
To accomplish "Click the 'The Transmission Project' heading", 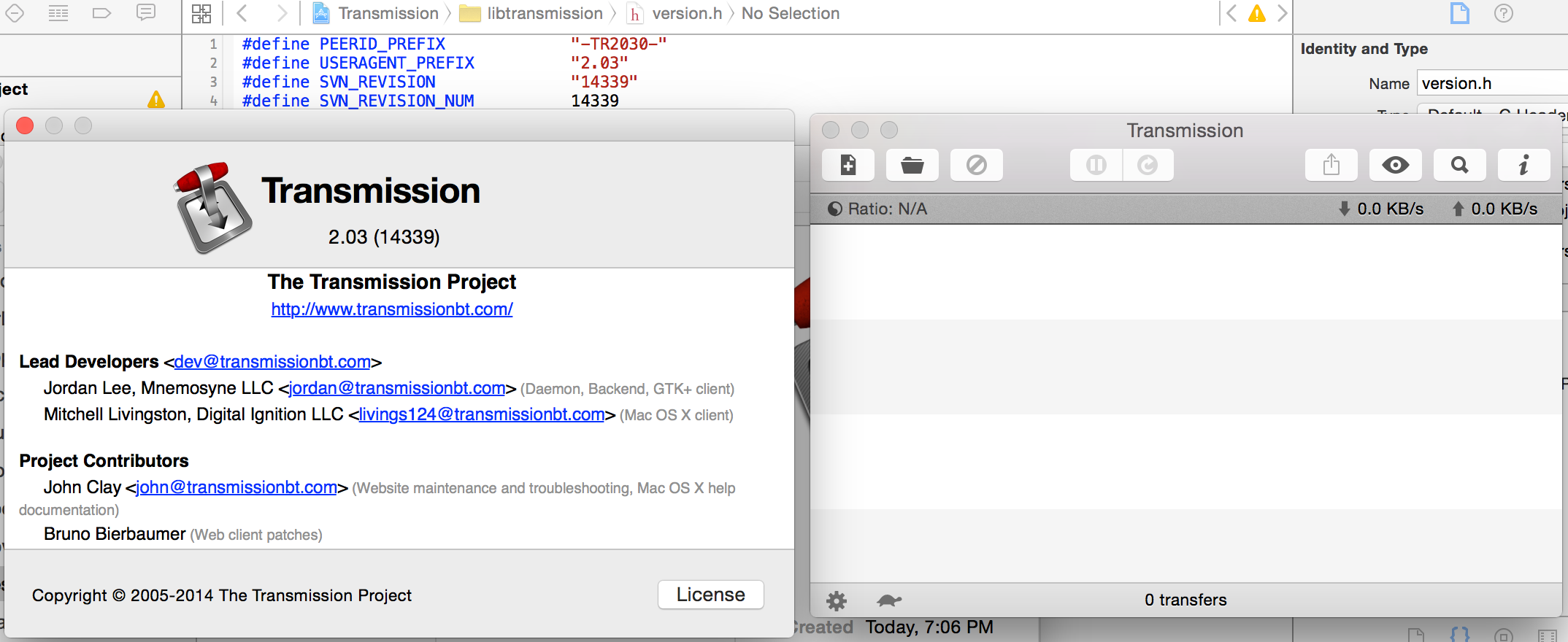I will [x=392, y=282].
